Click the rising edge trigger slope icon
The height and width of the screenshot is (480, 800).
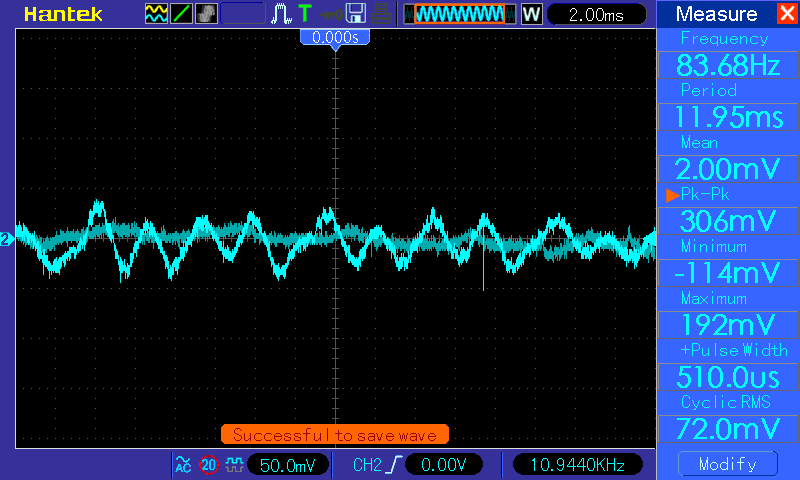[x=394, y=465]
